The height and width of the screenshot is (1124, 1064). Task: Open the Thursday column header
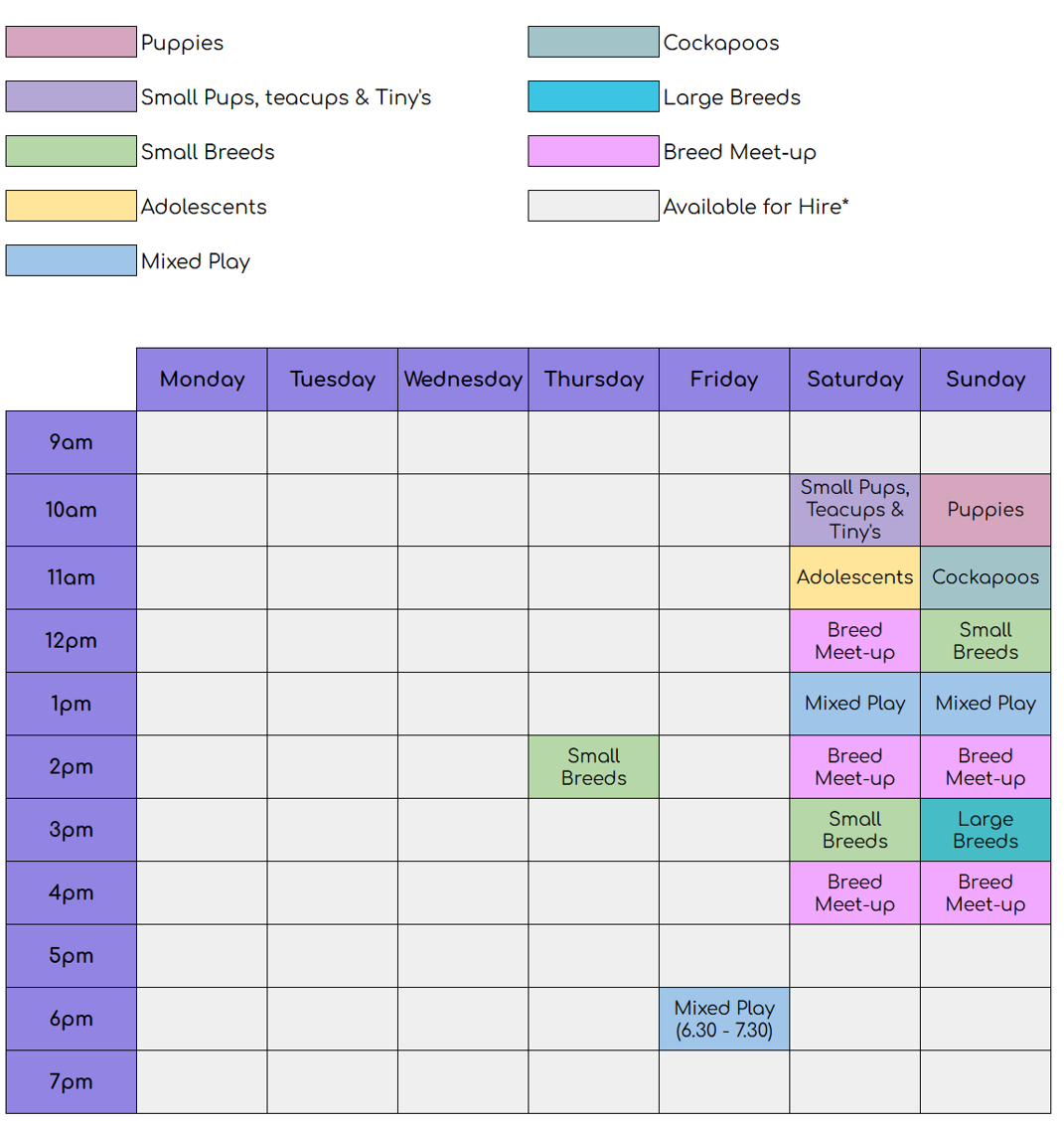594,379
